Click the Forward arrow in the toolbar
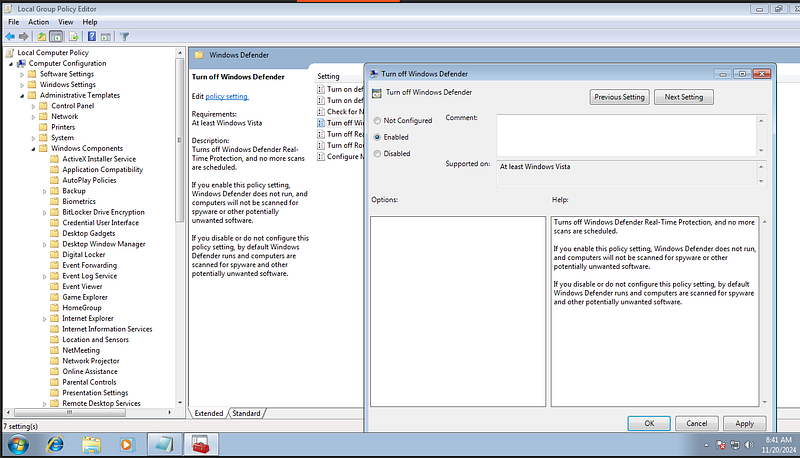The width and height of the screenshot is (800, 458). click(23, 37)
